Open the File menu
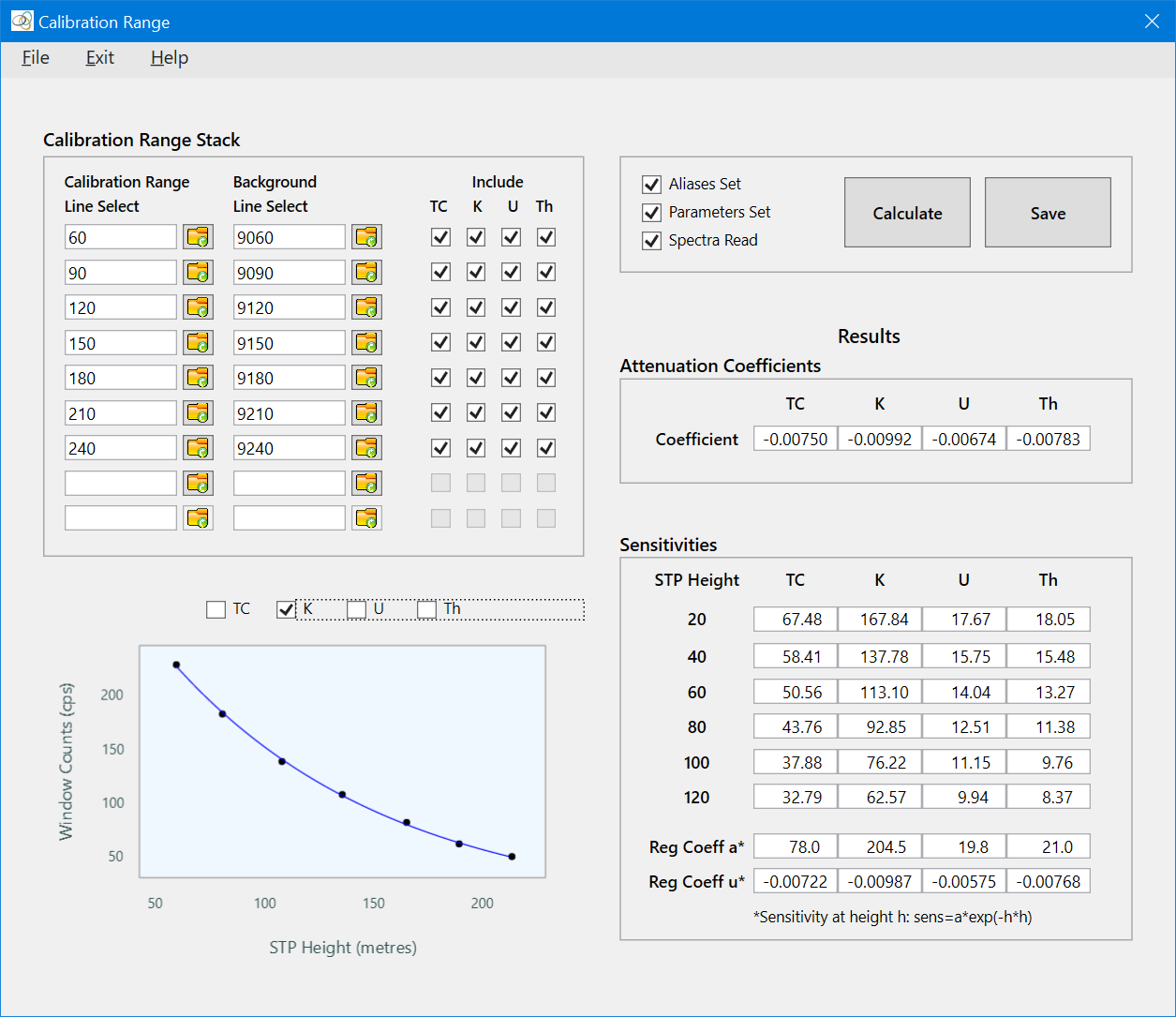This screenshot has width=1176, height=1017. pyautogui.click(x=36, y=58)
